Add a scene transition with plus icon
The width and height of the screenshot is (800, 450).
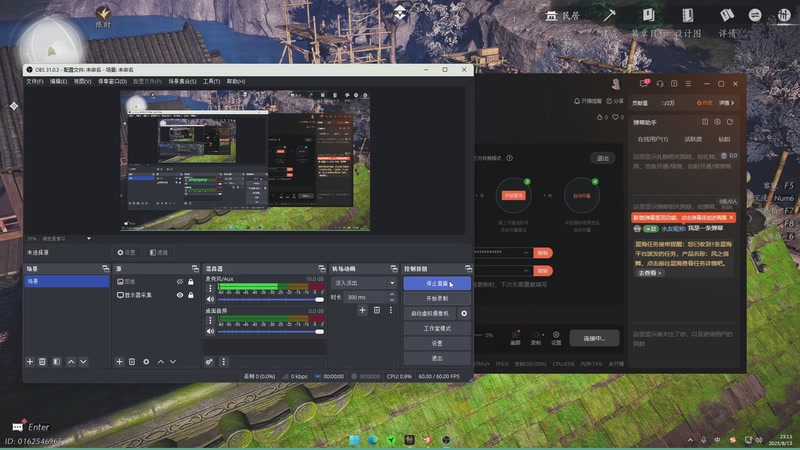tap(362, 310)
